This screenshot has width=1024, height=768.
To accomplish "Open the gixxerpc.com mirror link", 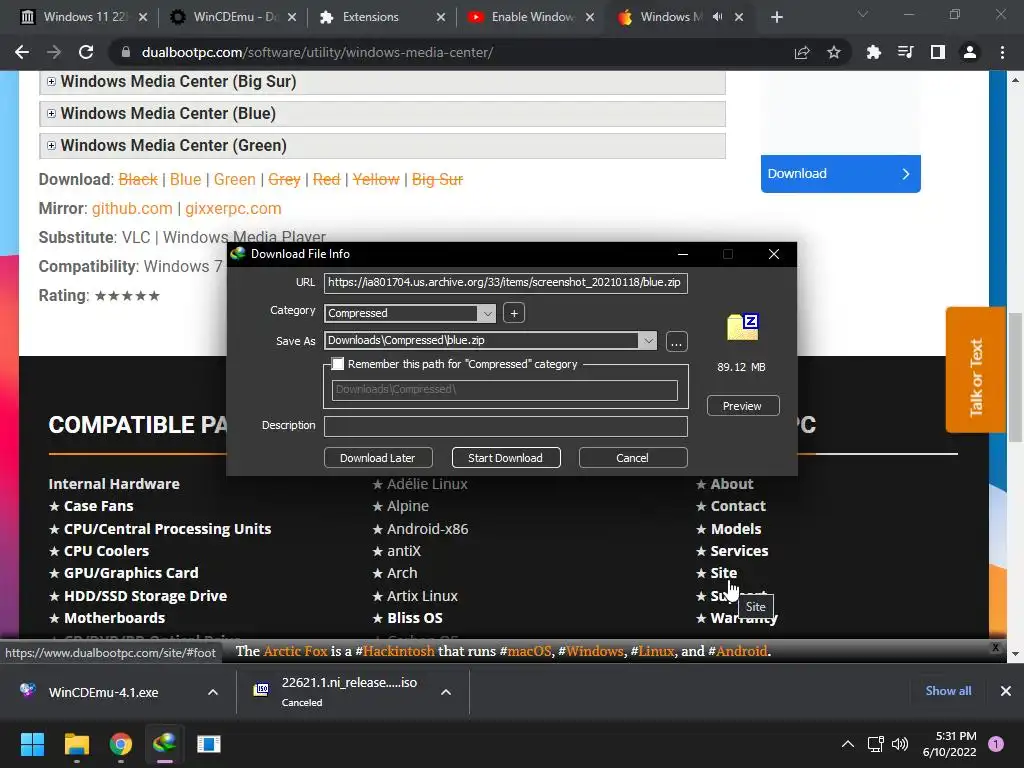I will 233,208.
